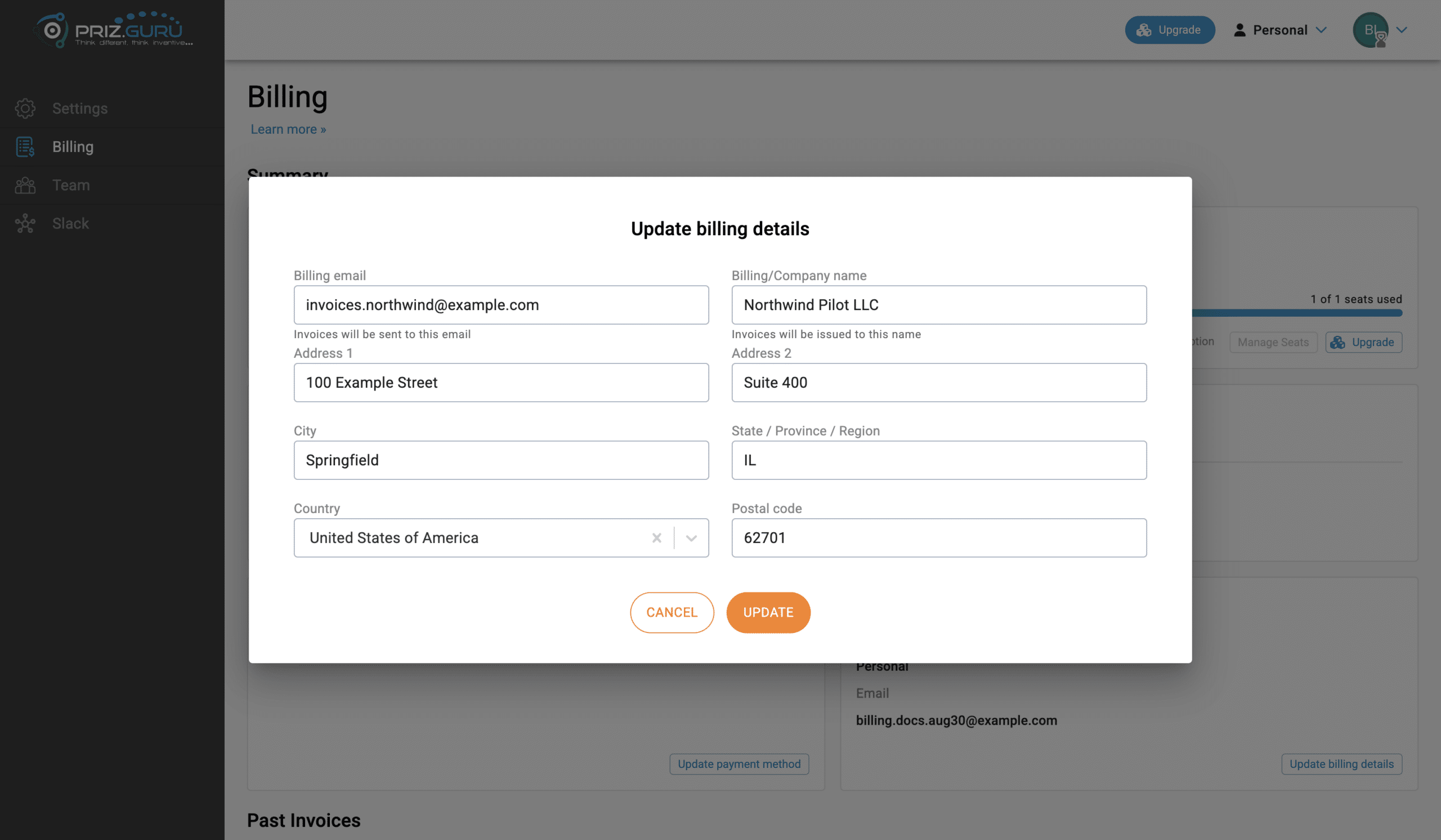Select the City input field
Image resolution: width=1441 pixels, height=840 pixels.
(x=501, y=460)
